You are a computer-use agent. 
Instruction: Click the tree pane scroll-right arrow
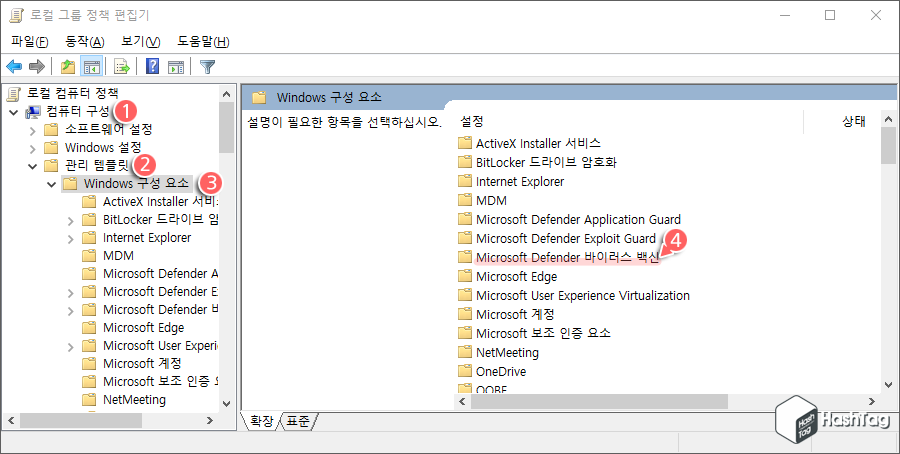pyautogui.click(x=210, y=421)
